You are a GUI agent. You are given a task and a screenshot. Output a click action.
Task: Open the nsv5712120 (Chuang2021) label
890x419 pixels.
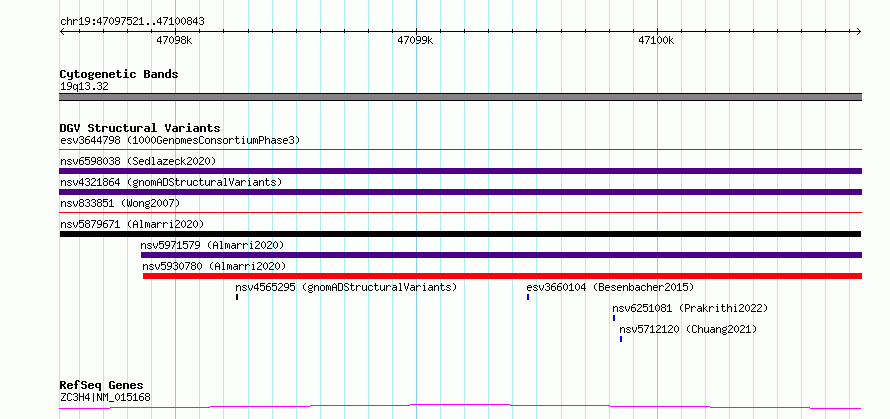(688, 329)
